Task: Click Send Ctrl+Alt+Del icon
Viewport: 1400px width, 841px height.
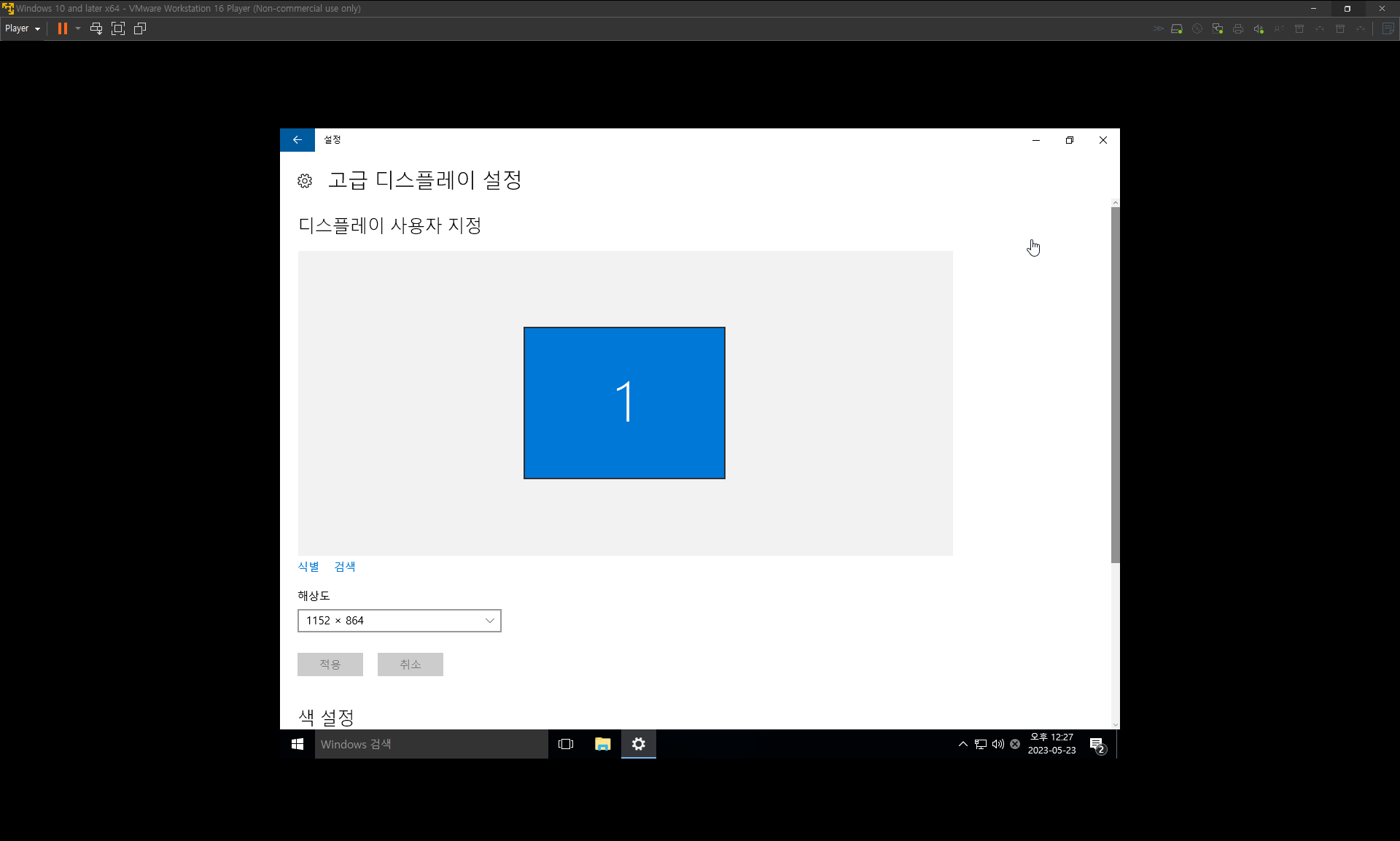Action: click(96, 28)
